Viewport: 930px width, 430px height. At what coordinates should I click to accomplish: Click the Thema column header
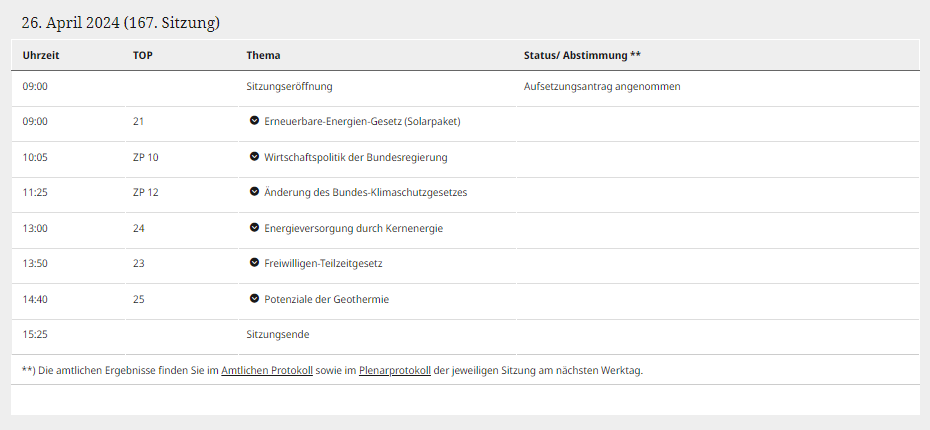pyautogui.click(x=263, y=55)
